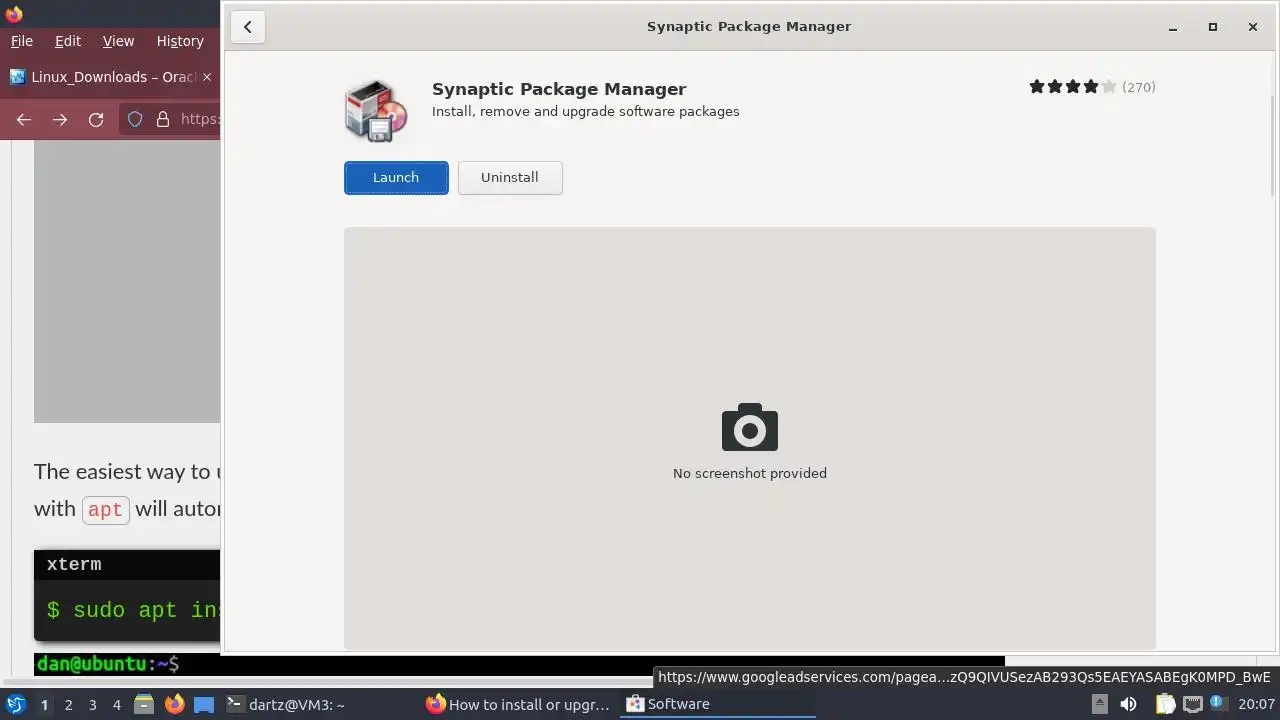Switch to workspace 4 in the pager
This screenshot has height=720, width=1280.
coord(116,705)
